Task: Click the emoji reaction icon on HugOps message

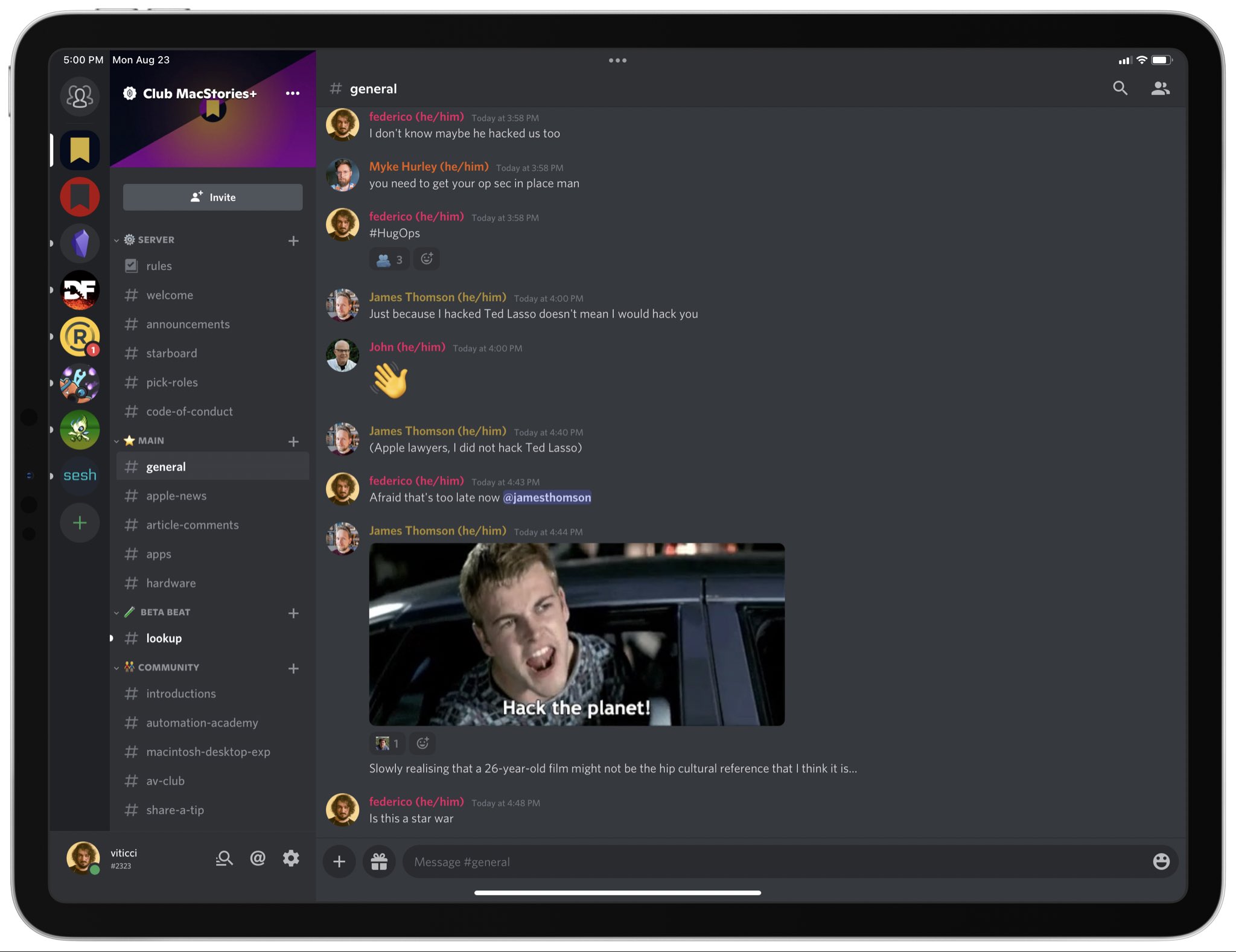Action: click(428, 259)
